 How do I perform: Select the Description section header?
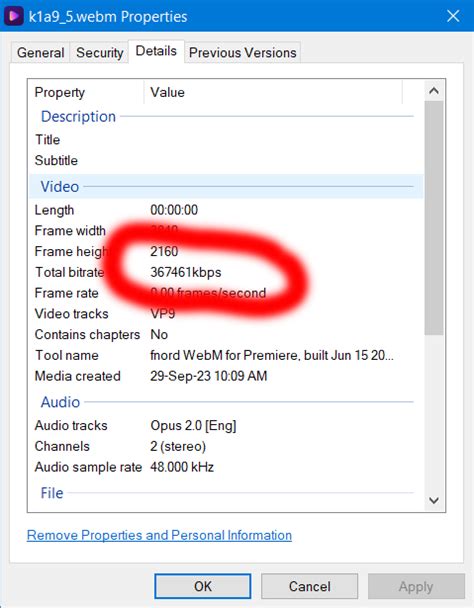226,116
